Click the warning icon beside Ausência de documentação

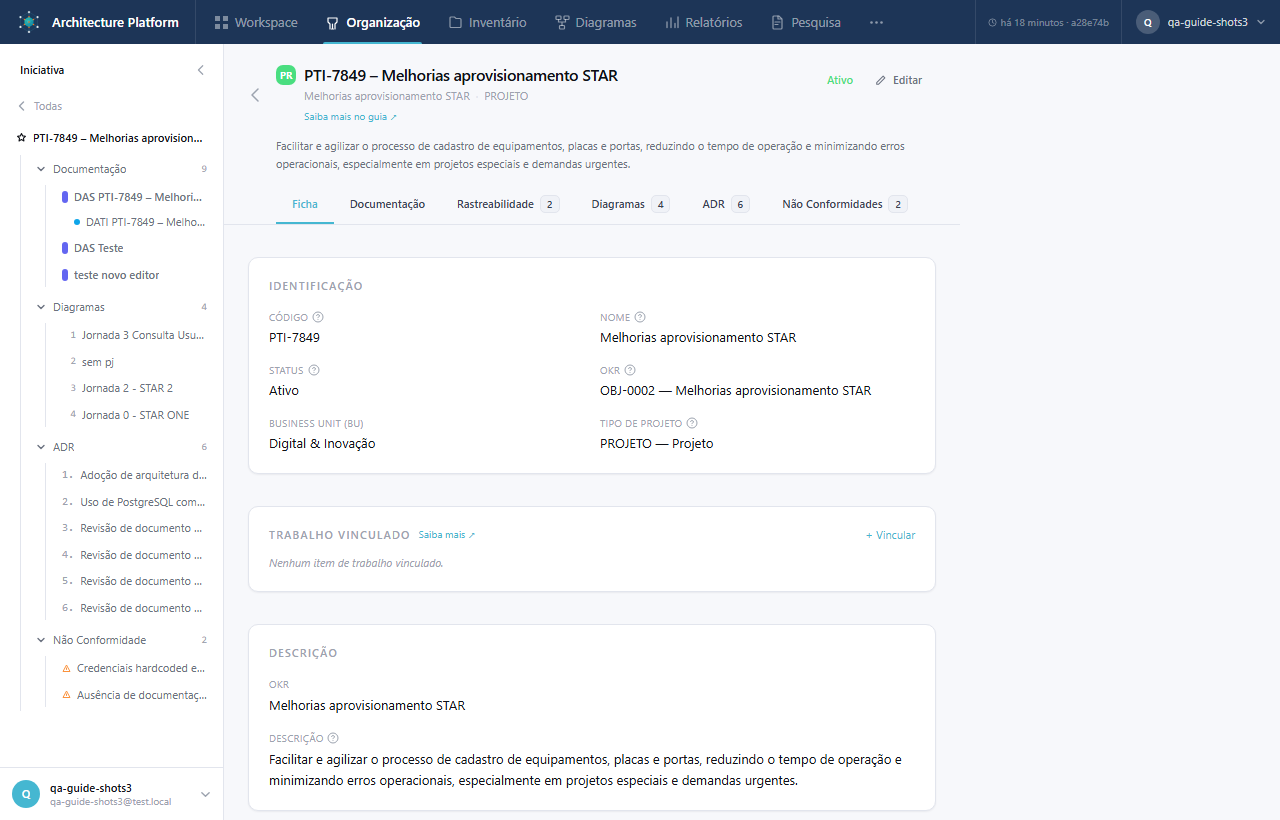(67, 695)
